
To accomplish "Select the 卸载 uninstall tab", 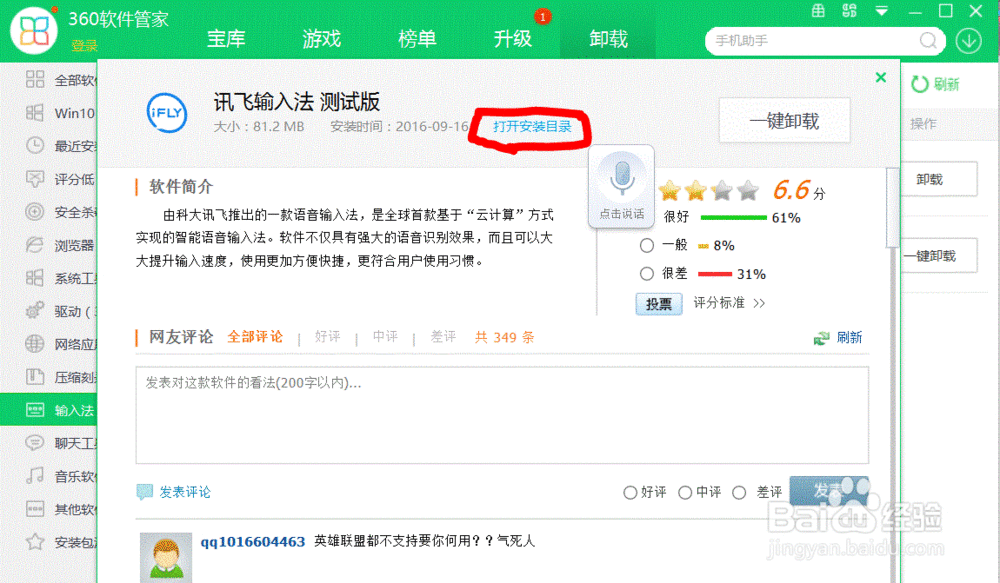I will [x=608, y=39].
